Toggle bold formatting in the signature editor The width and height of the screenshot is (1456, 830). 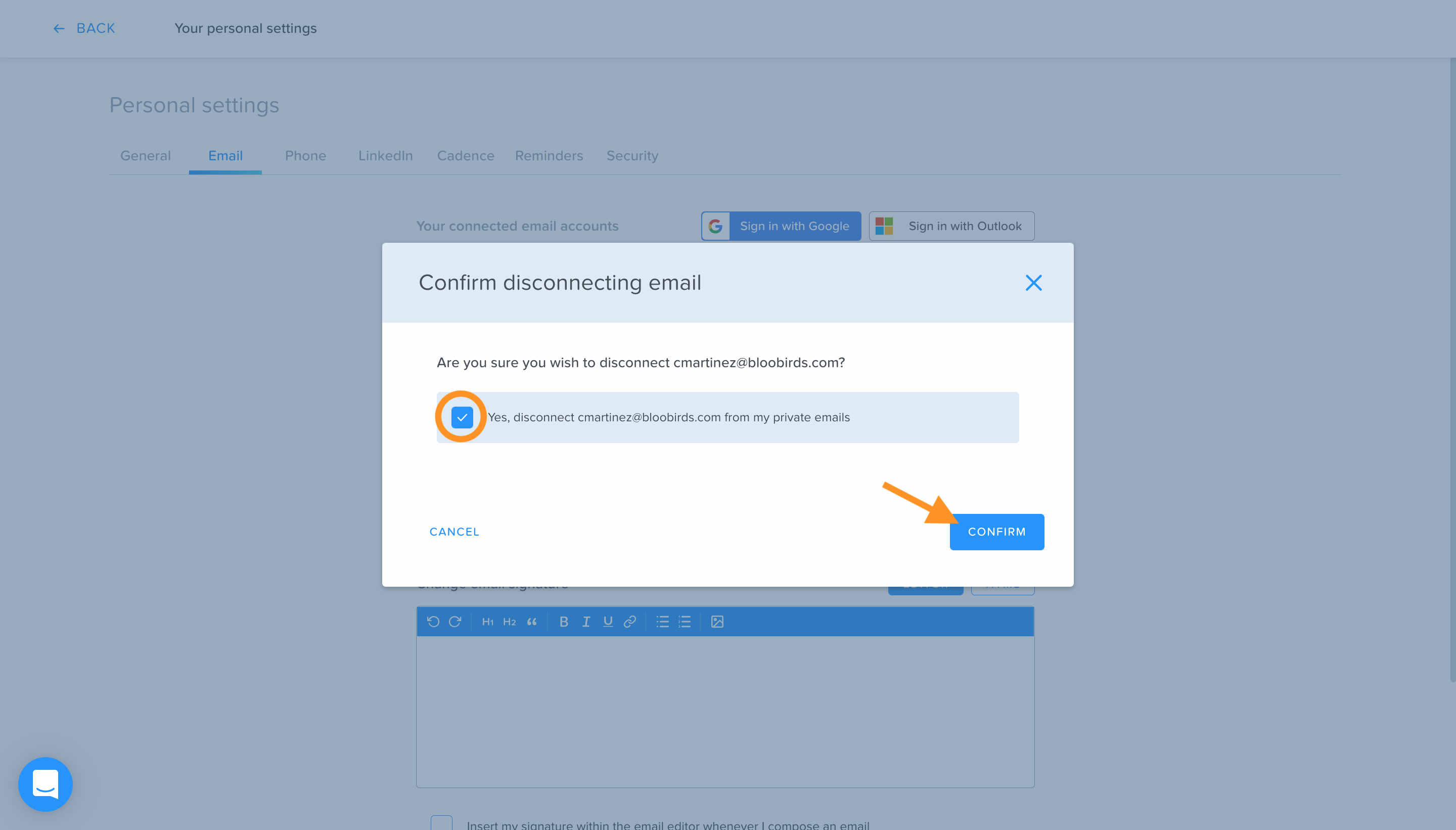(x=563, y=622)
